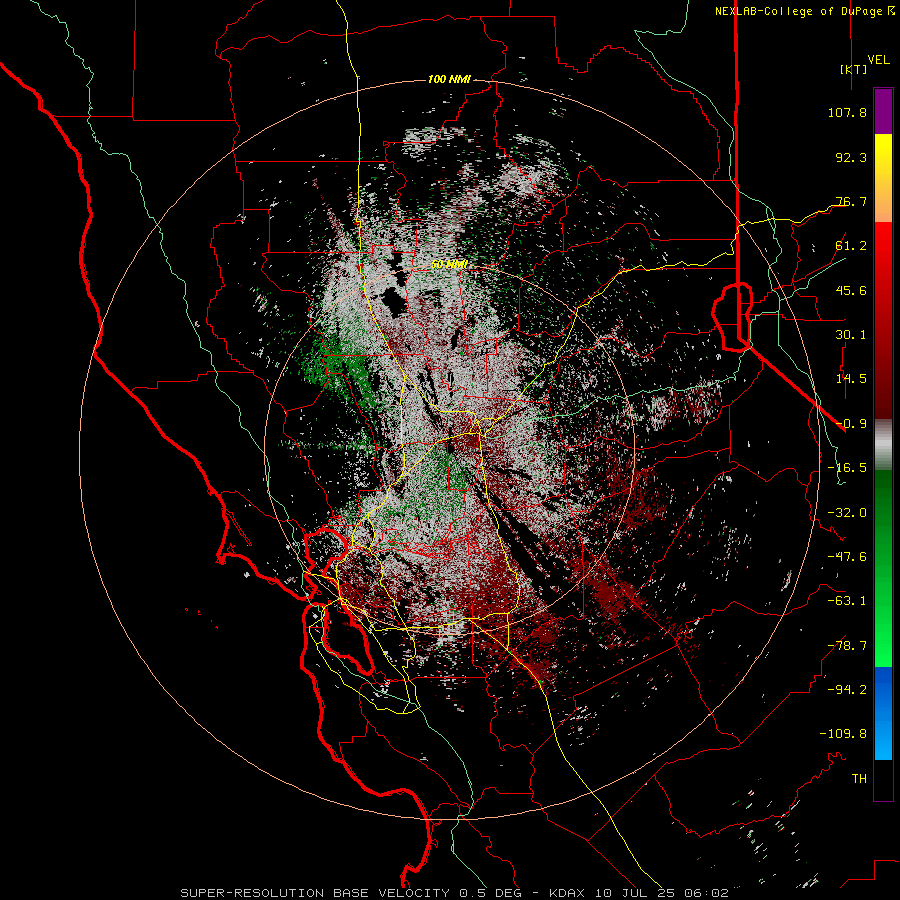Select the -0.9 legend value

coord(851,424)
